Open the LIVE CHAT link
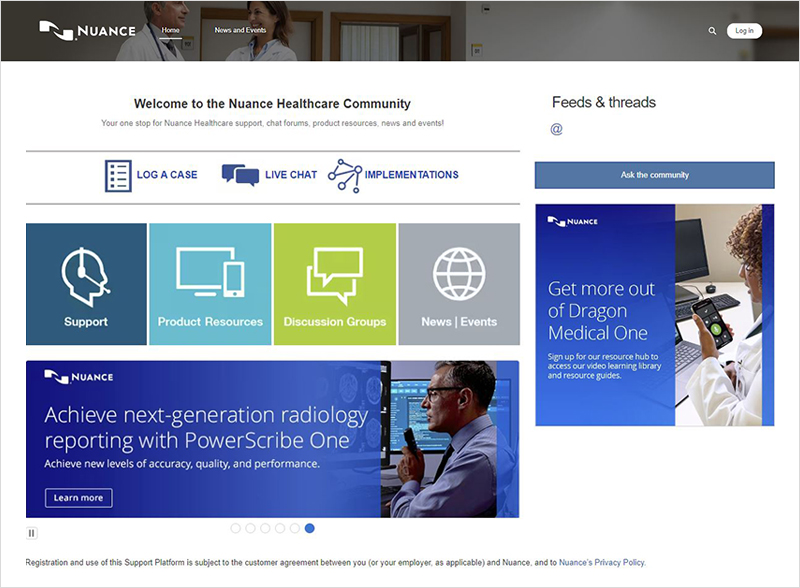Image resolution: width=800 pixels, height=588 pixels. coord(291,175)
